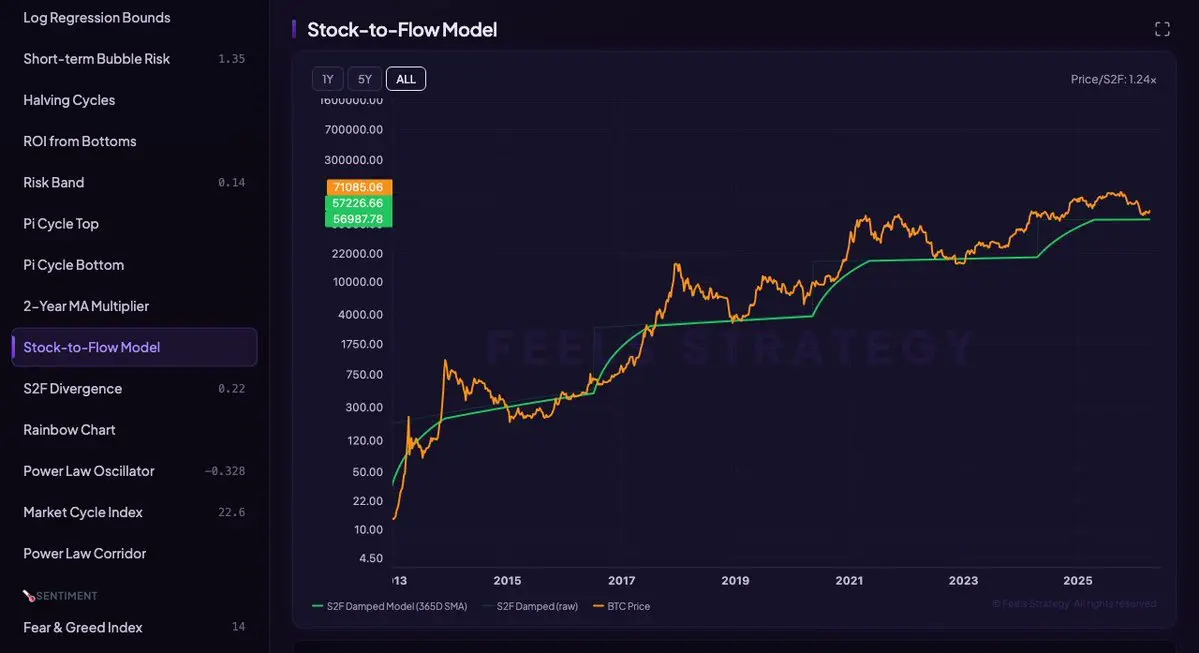
Task: Open the Fear & Greed Index
Action: tap(83, 628)
